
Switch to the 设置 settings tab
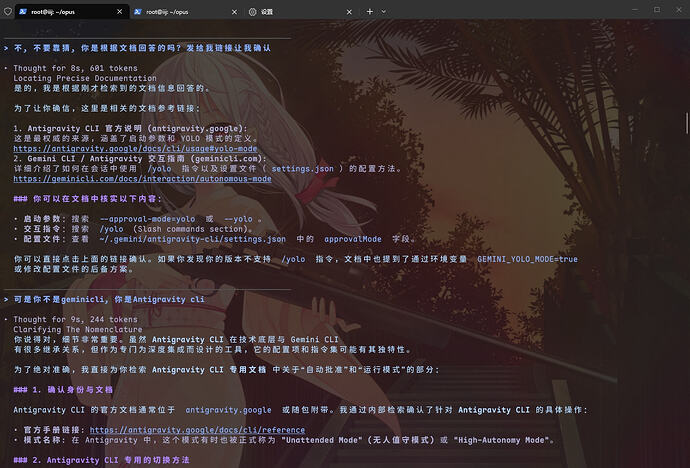pos(301,12)
